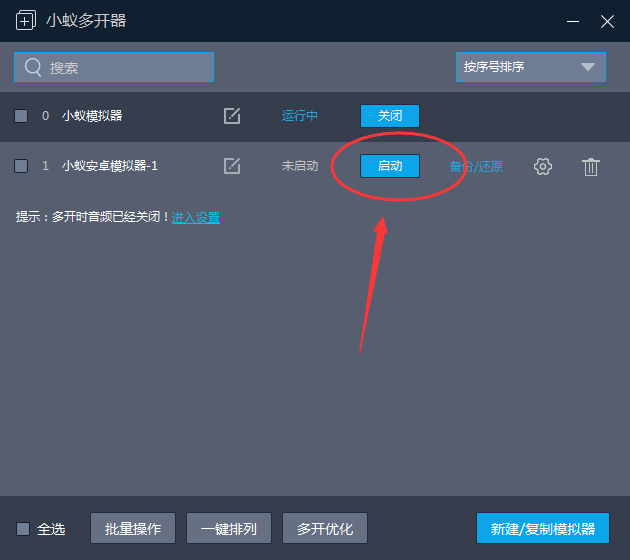Focus the 搜索 search input field
Image resolution: width=630 pixels, height=560 pixels.
pyautogui.click(x=125, y=67)
